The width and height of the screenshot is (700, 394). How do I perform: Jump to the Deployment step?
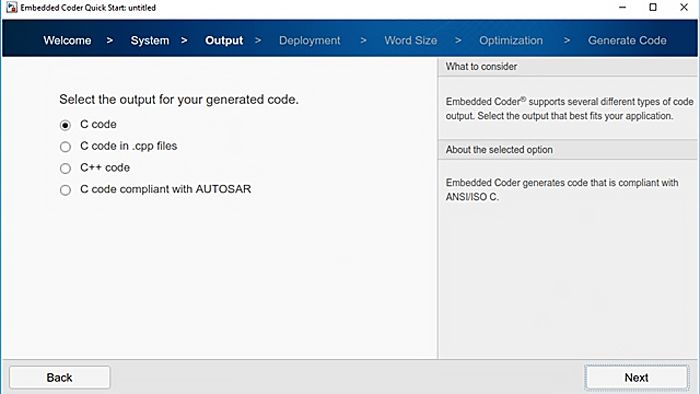click(x=310, y=41)
